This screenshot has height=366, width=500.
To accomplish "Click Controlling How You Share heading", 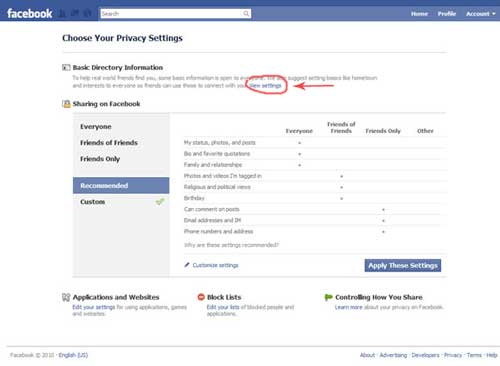I will [379, 297].
